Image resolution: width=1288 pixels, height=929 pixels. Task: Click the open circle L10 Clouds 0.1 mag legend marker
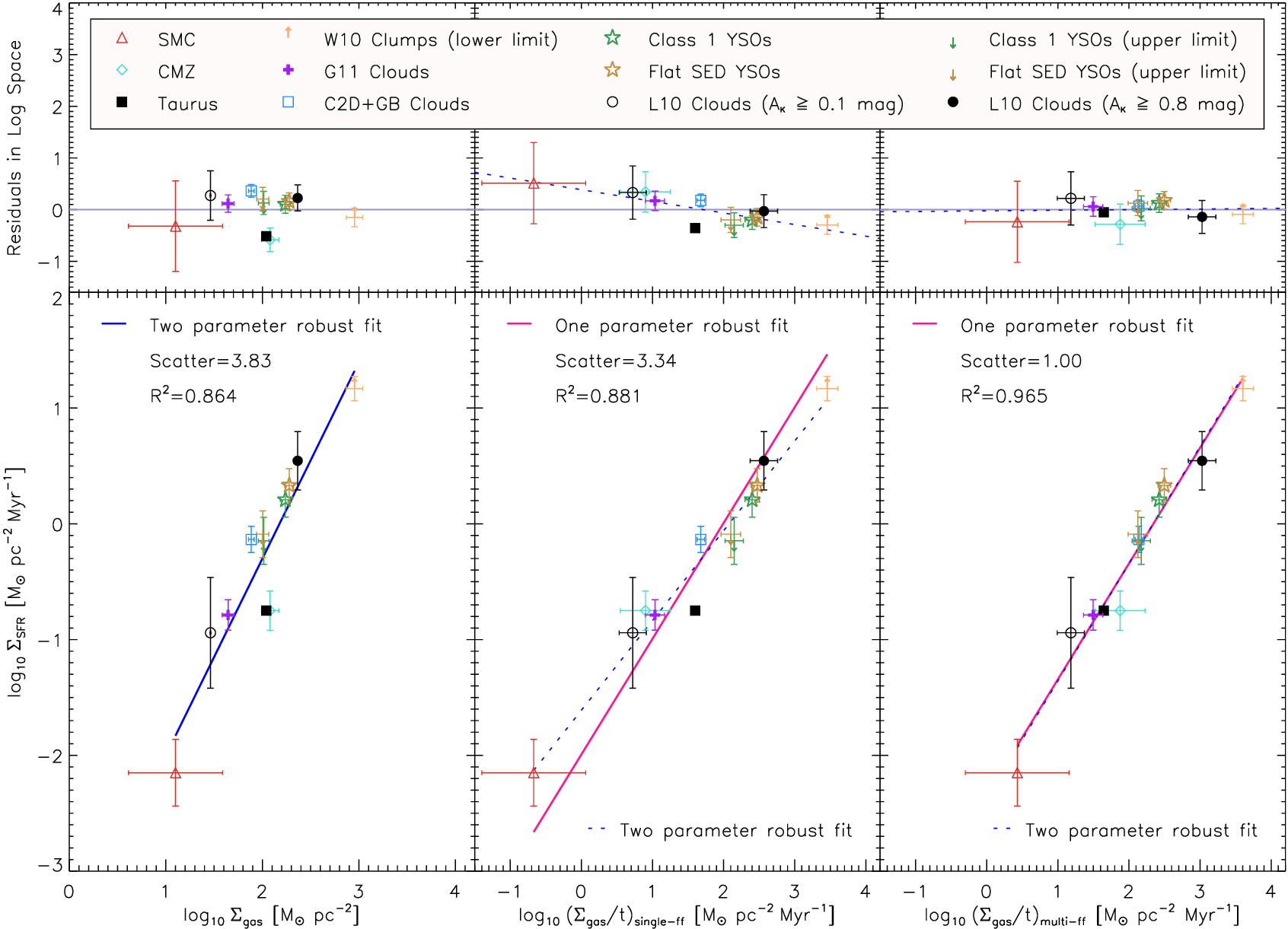(613, 102)
